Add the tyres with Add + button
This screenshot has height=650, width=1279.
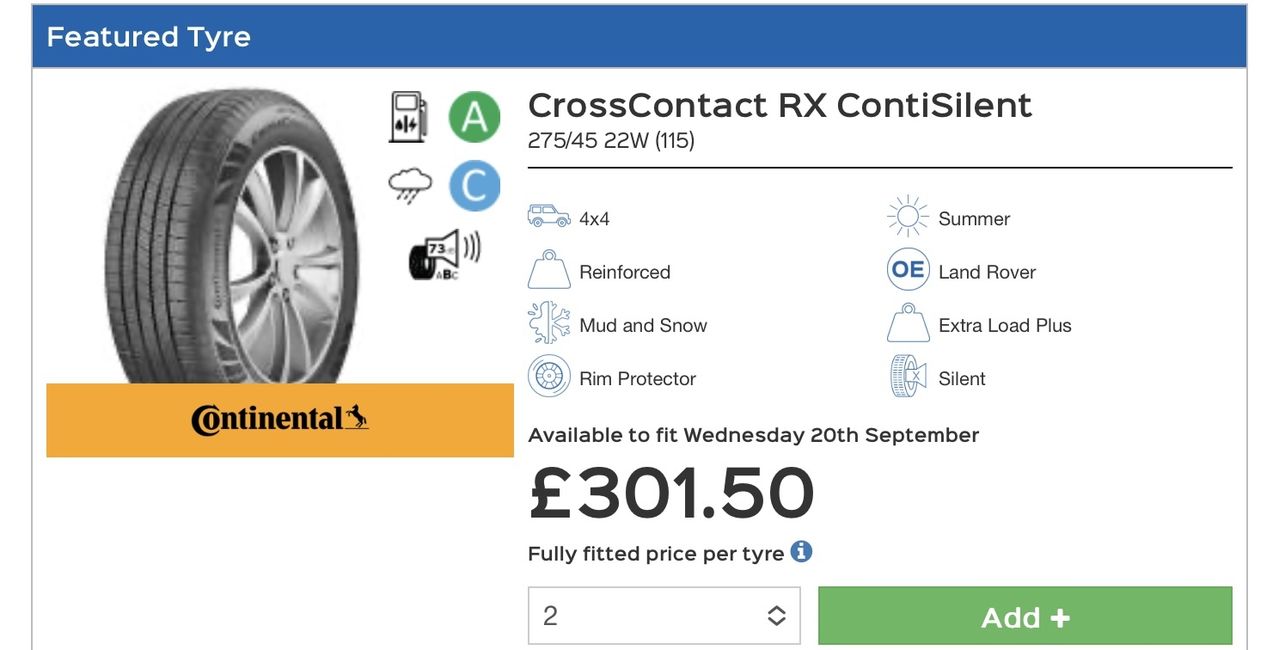pos(1025,616)
